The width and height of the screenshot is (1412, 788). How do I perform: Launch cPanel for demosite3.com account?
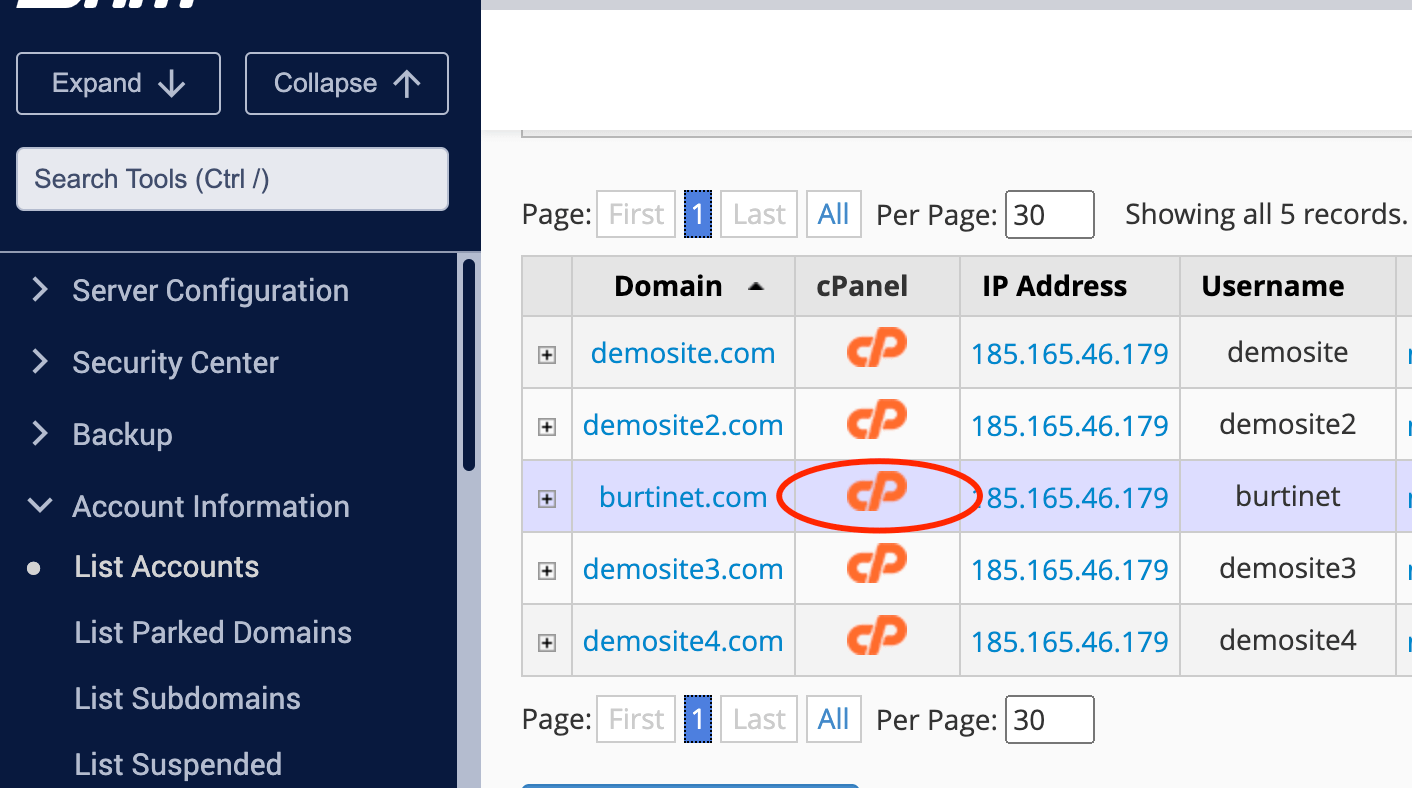(x=876, y=566)
